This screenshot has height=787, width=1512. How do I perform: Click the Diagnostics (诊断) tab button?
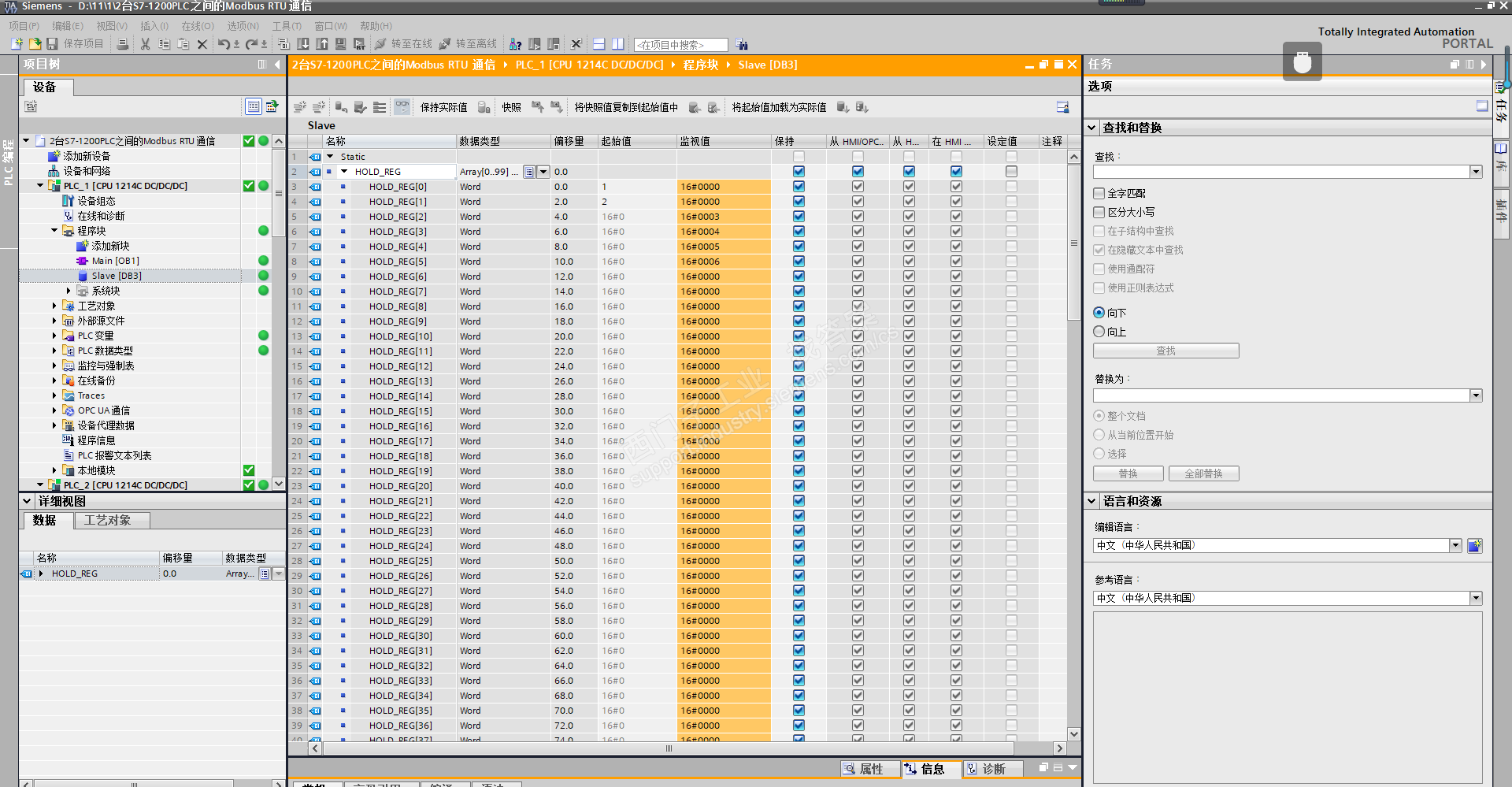pyautogui.click(x=992, y=769)
